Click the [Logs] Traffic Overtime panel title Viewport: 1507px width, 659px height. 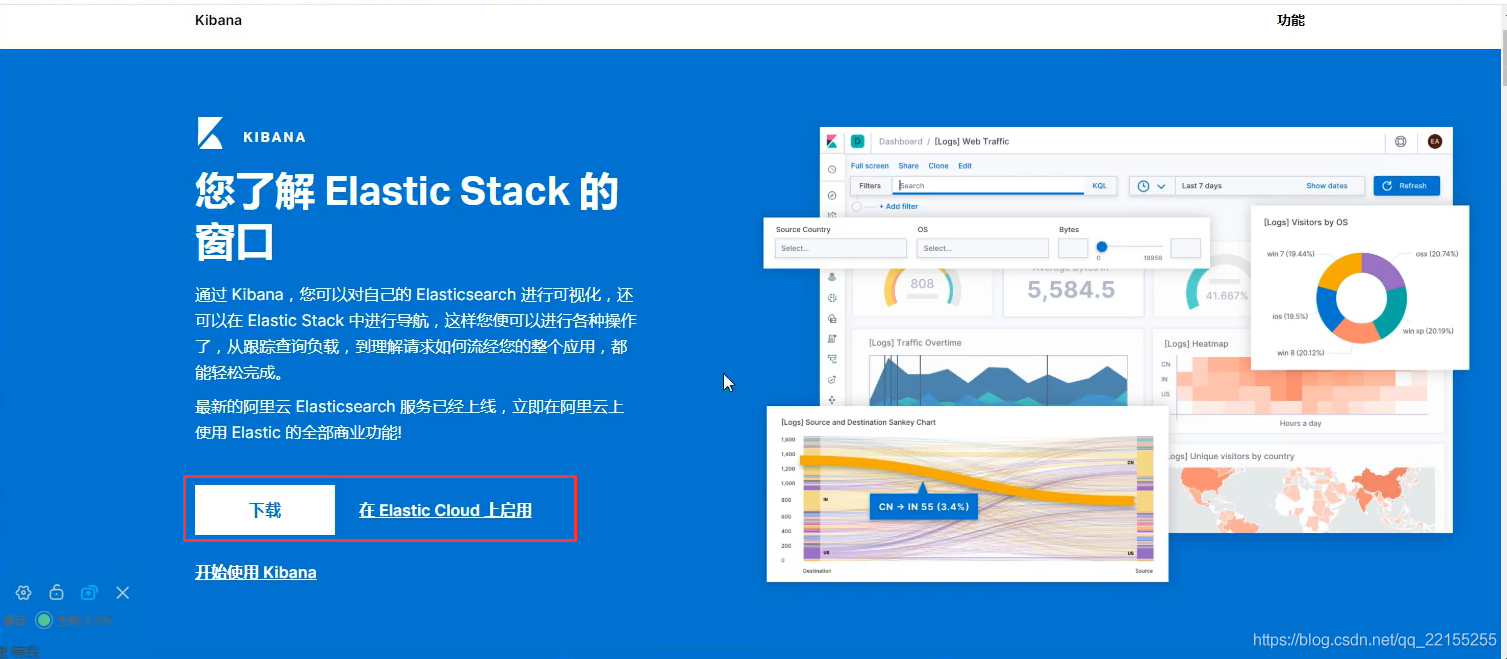click(x=915, y=343)
